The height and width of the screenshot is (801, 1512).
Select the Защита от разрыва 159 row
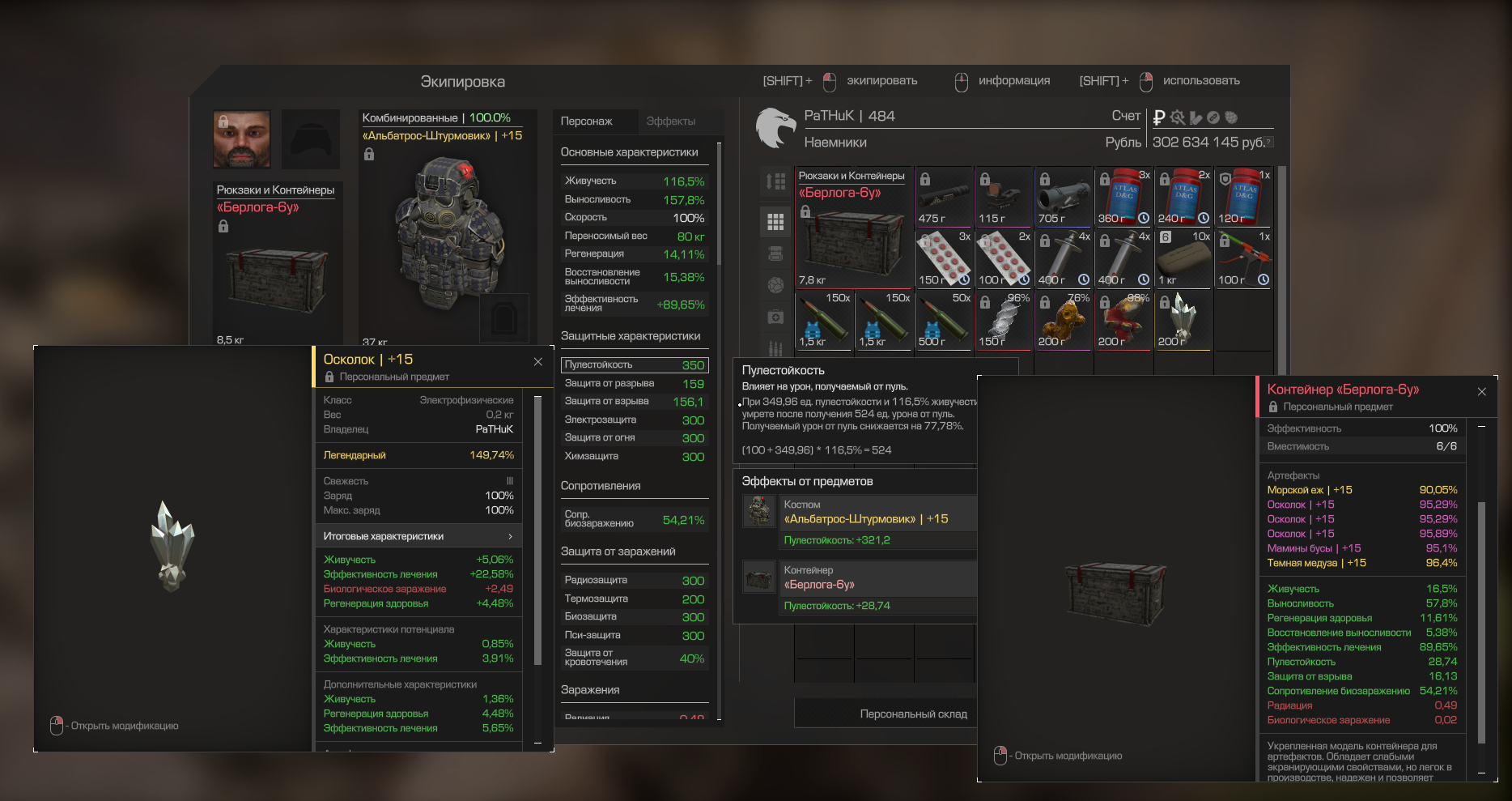[635, 384]
